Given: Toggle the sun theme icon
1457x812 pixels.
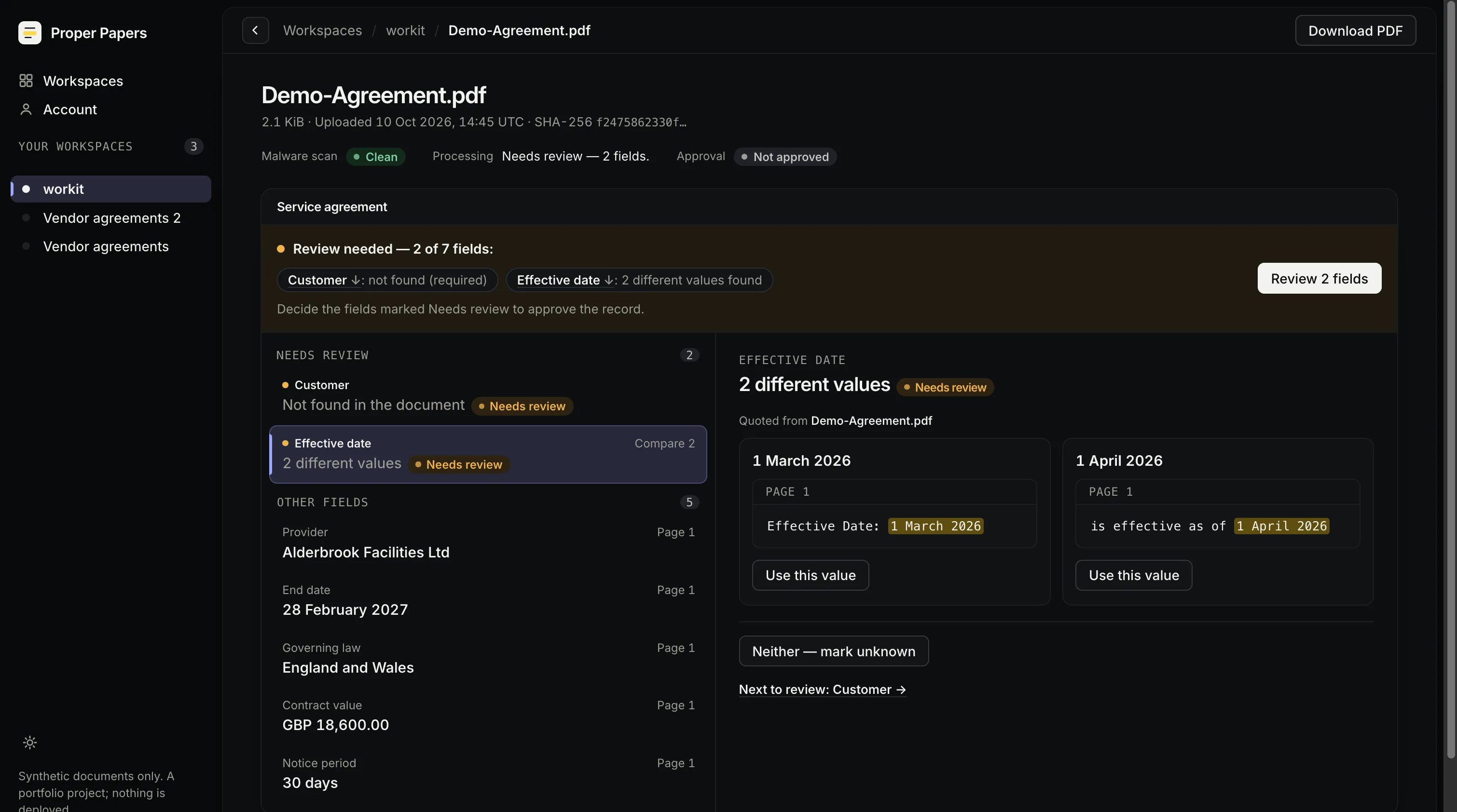Looking at the screenshot, I should [30, 743].
